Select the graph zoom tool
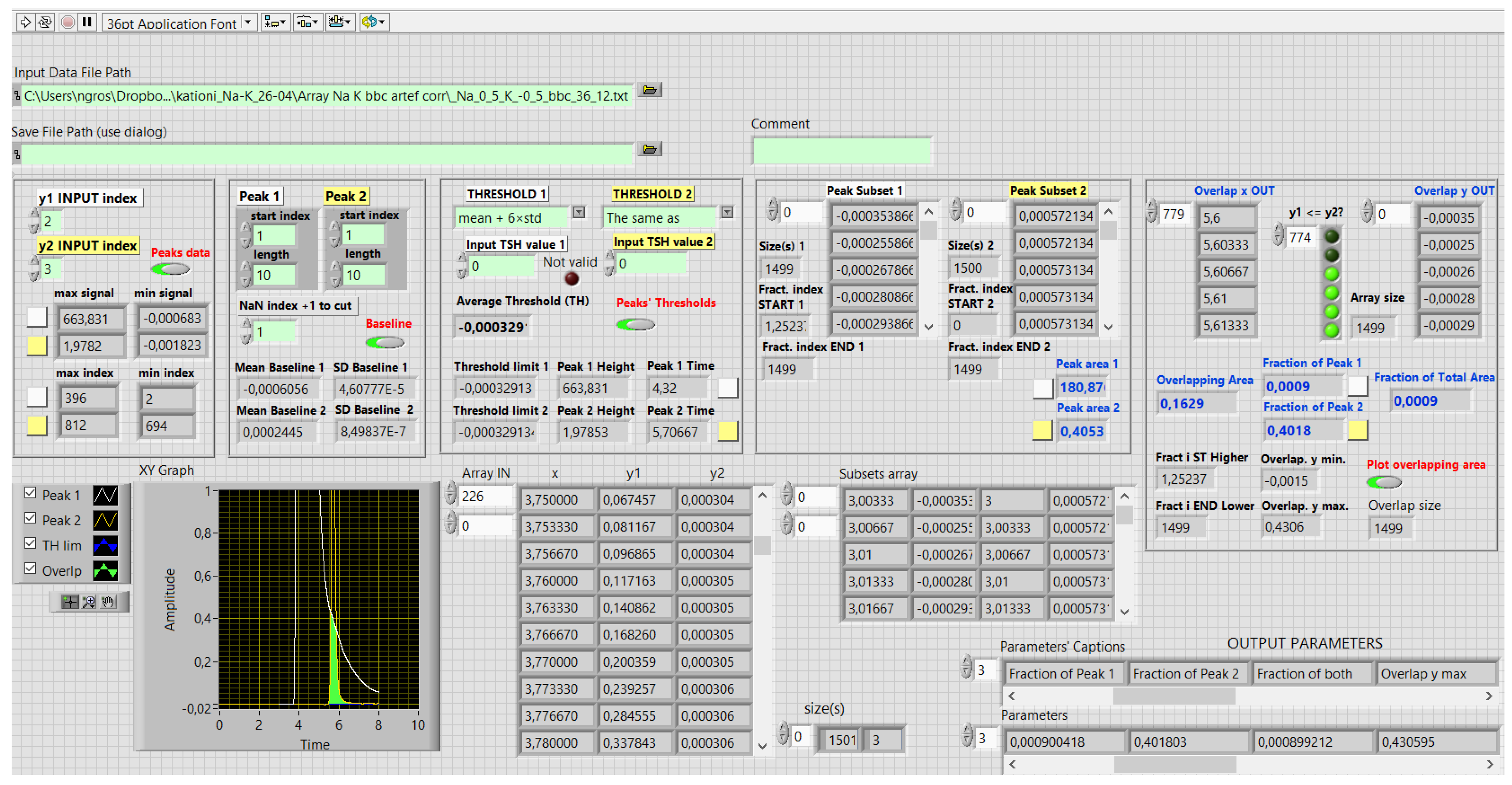Viewport: 1512px width, 785px height. point(89,602)
